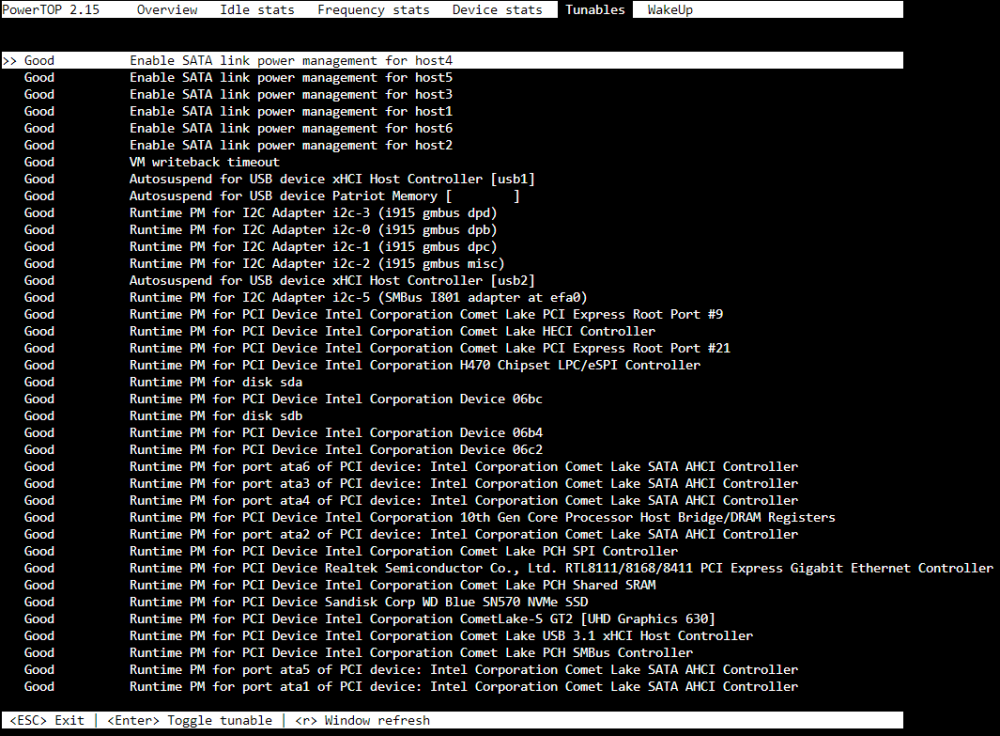Select Host Bridge/DRAM Registers row
1000x736 pixels.
click(x=452, y=517)
